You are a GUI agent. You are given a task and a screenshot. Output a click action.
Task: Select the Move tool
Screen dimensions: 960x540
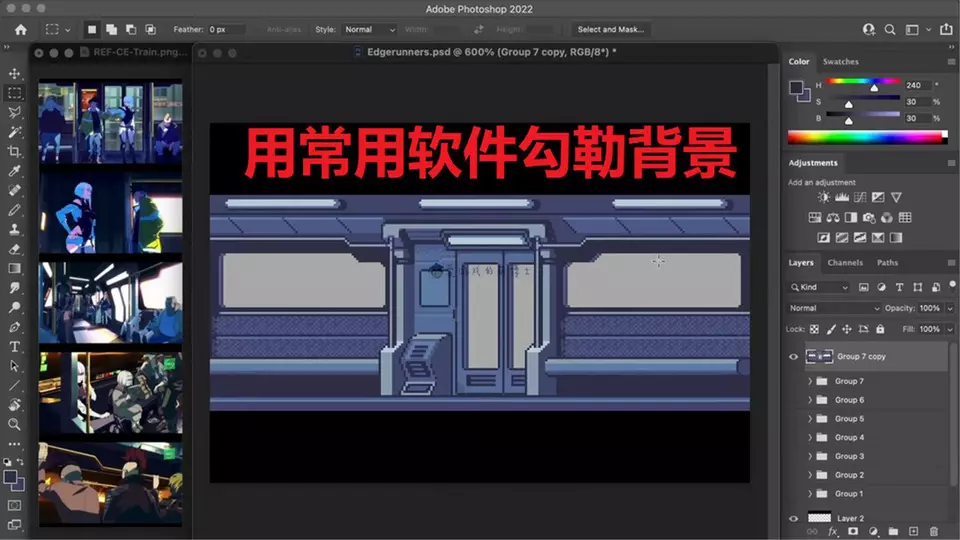(x=14, y=73)
